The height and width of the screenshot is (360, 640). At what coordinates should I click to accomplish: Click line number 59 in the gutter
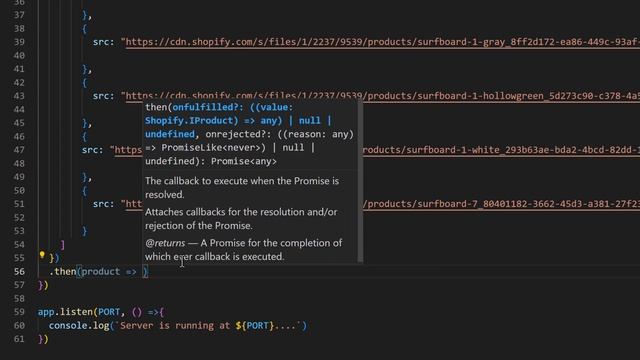click(x=19, y=312)
